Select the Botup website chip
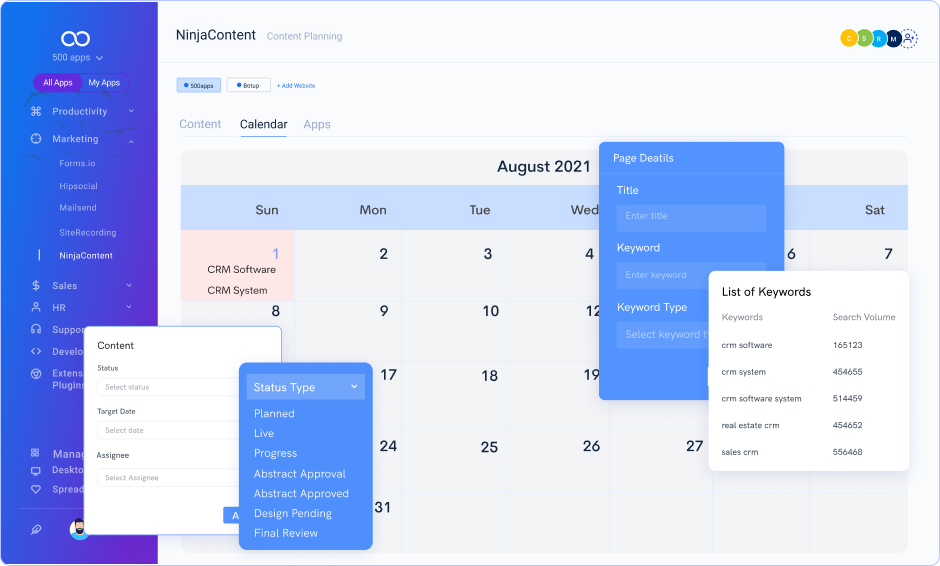Image resolution: width=940 pixels, height=566 pixels. (x=248, y=86)
